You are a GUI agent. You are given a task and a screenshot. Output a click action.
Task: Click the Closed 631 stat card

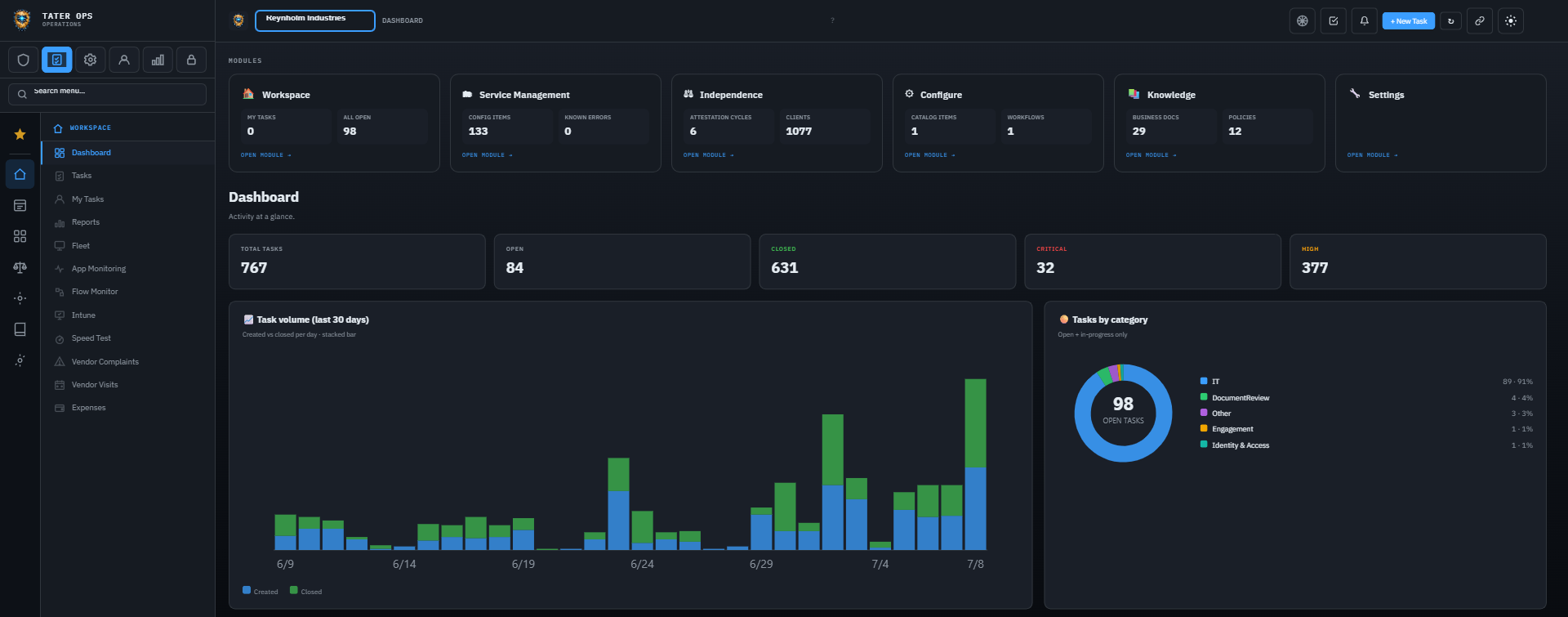point(888,262)
